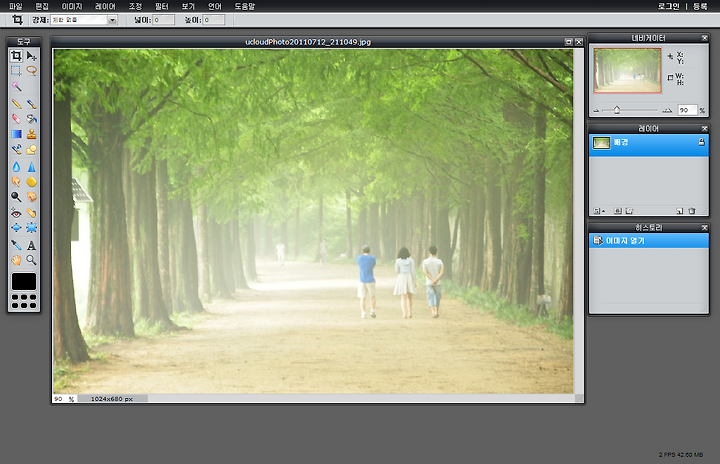Select the Crop tool in the toolbox
The height and width of the screenshot is (464, 720).
coord(16,56)
